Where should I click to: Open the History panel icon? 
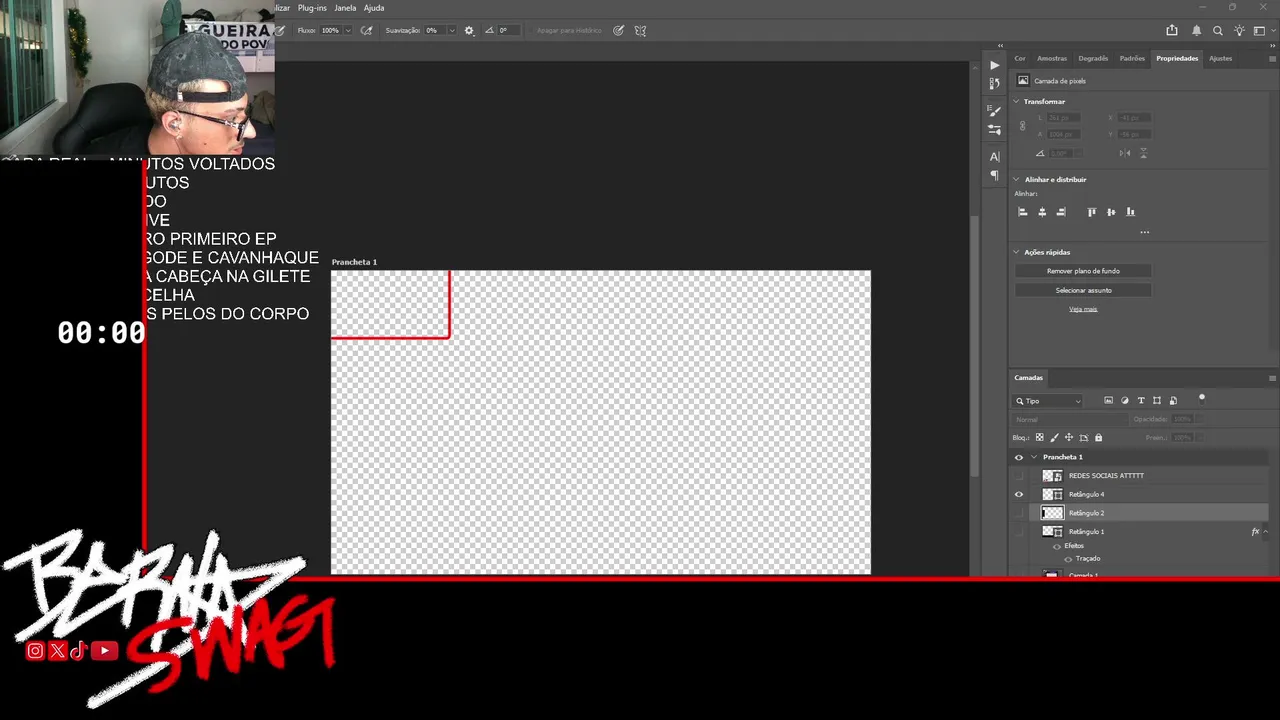(994, 83)
